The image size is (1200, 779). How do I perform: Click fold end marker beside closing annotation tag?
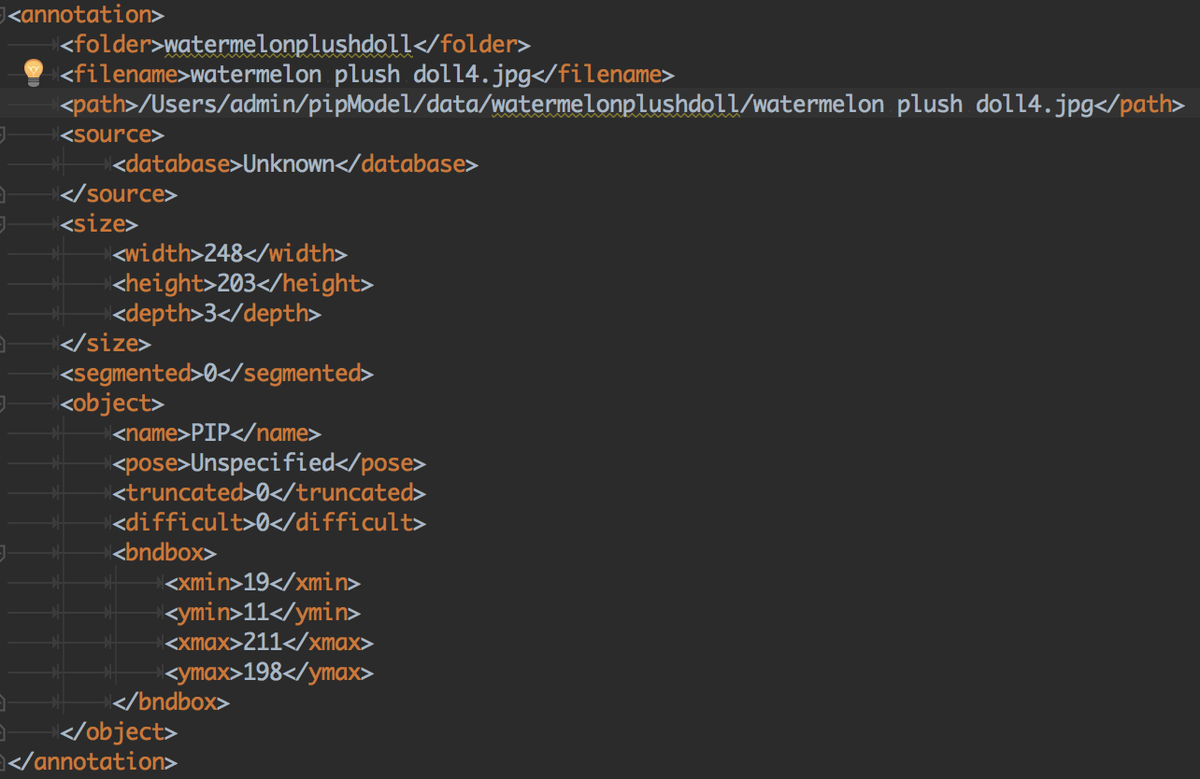[3, 762]
